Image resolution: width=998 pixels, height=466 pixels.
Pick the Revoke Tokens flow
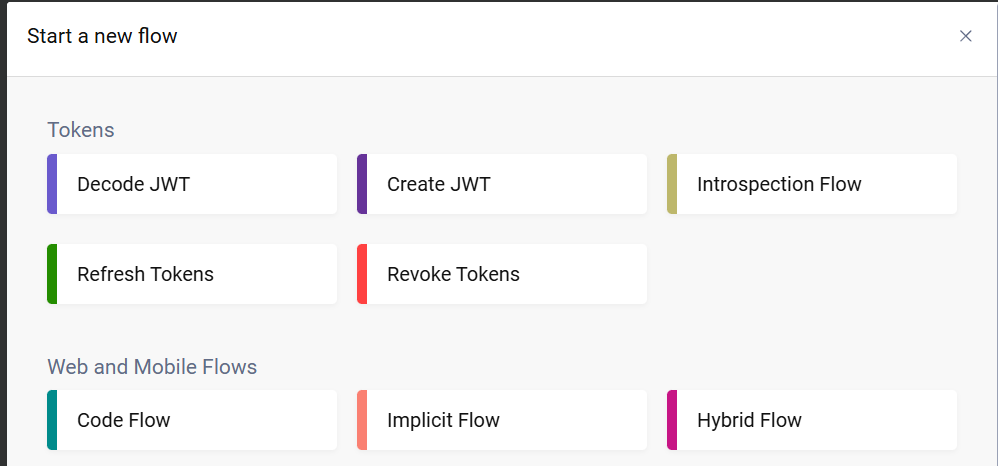tap(502, 274)
